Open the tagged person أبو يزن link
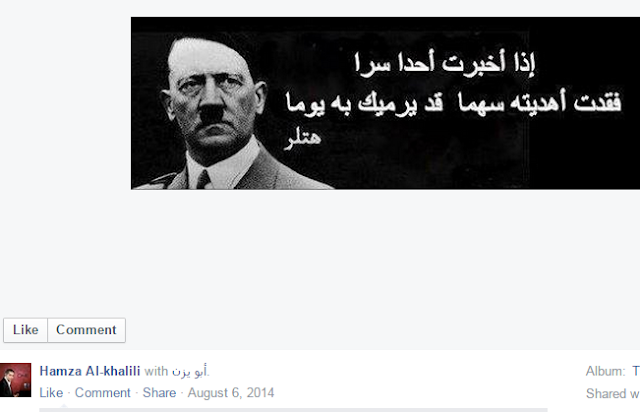This screenshot has height=412, width=640. [x=189, y=371]
